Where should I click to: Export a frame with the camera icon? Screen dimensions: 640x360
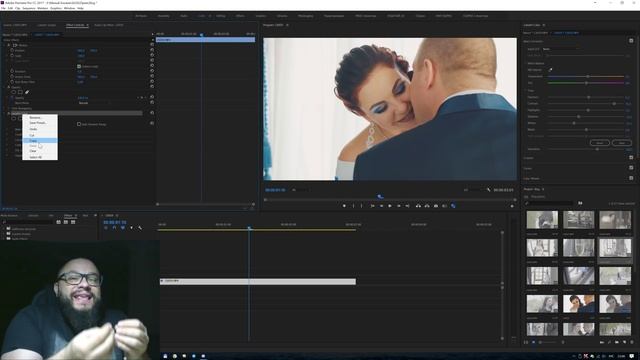(x=436, y=206)
